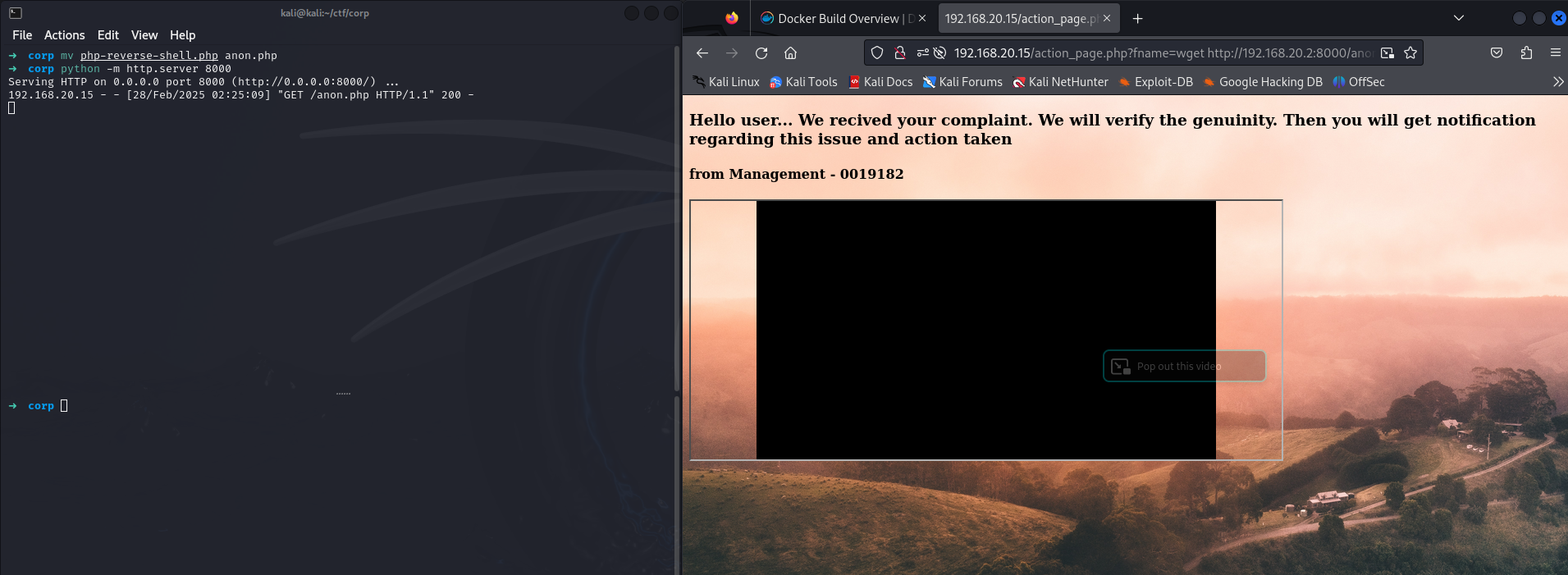Viewport: 1568px width, 575px height.
Task: Open Kali NetHunter bookmark
Action: [1060, 82]
